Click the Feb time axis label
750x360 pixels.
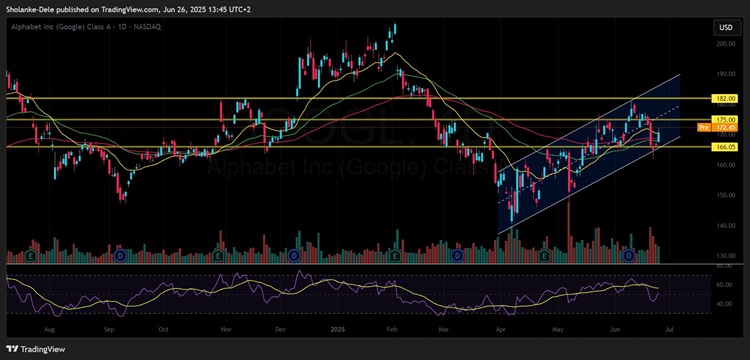(x=392, y=330)
